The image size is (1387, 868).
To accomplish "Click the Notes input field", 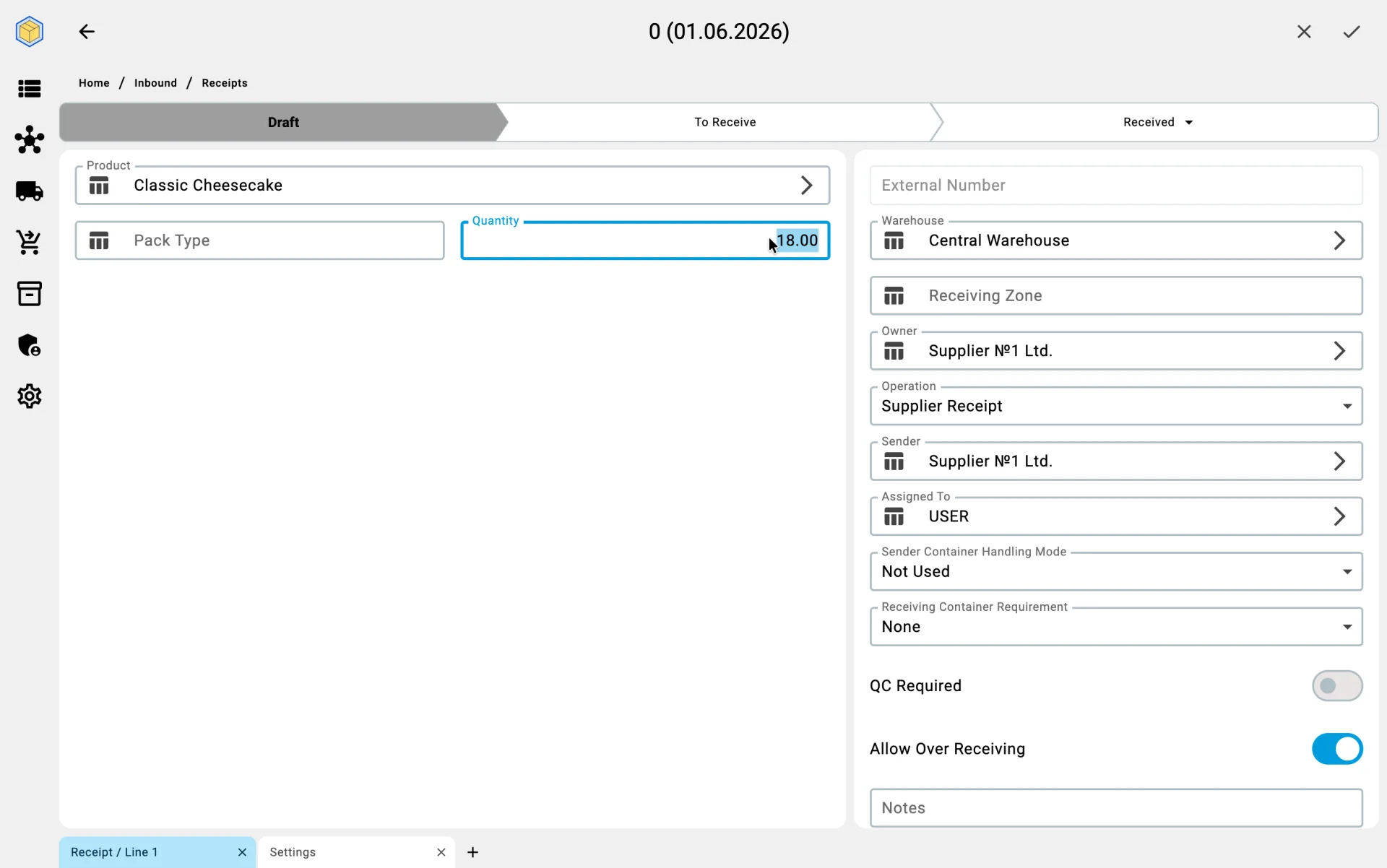I will 1116,808.
